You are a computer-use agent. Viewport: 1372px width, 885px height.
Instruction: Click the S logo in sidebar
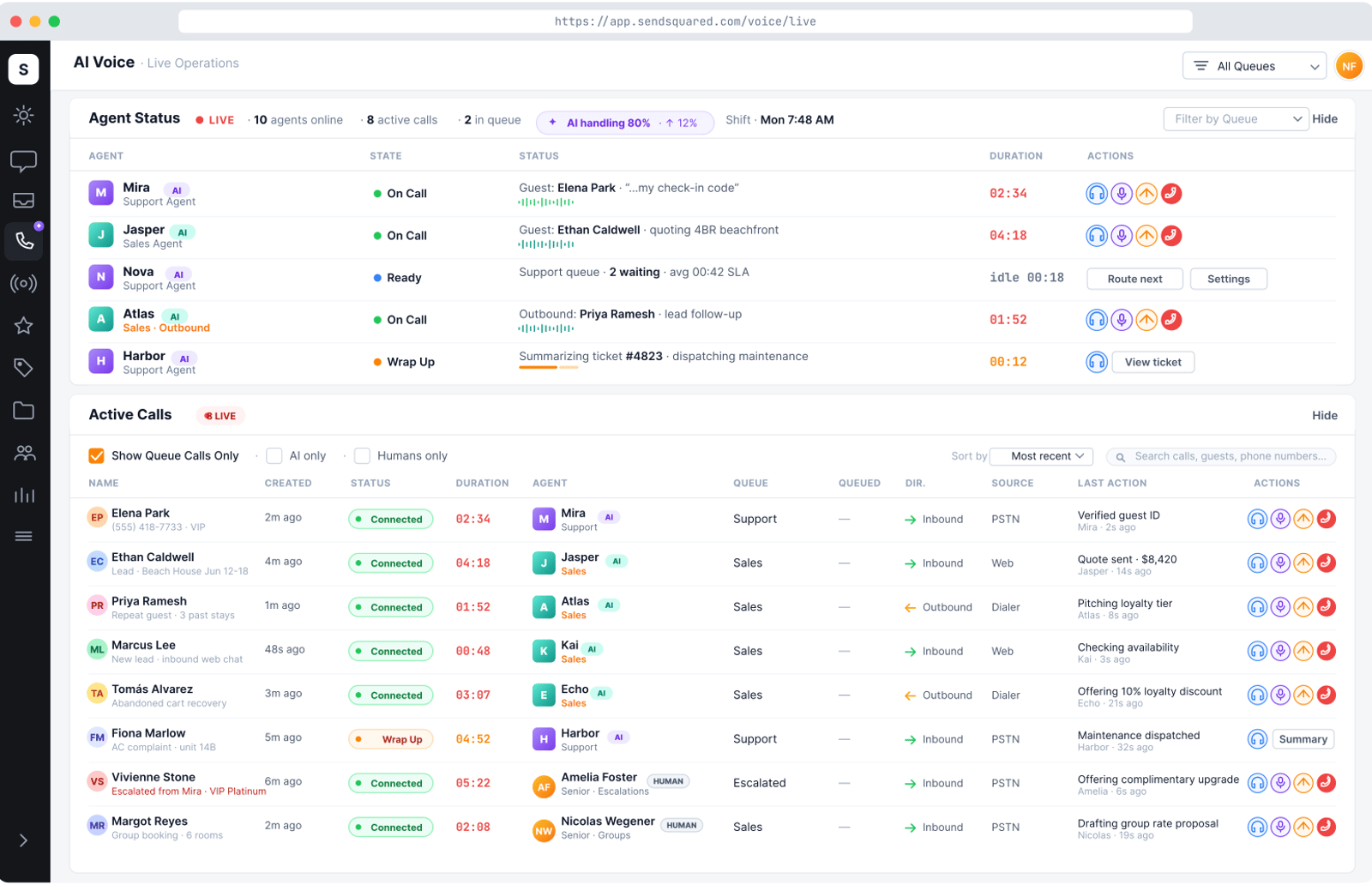point(24,69)
